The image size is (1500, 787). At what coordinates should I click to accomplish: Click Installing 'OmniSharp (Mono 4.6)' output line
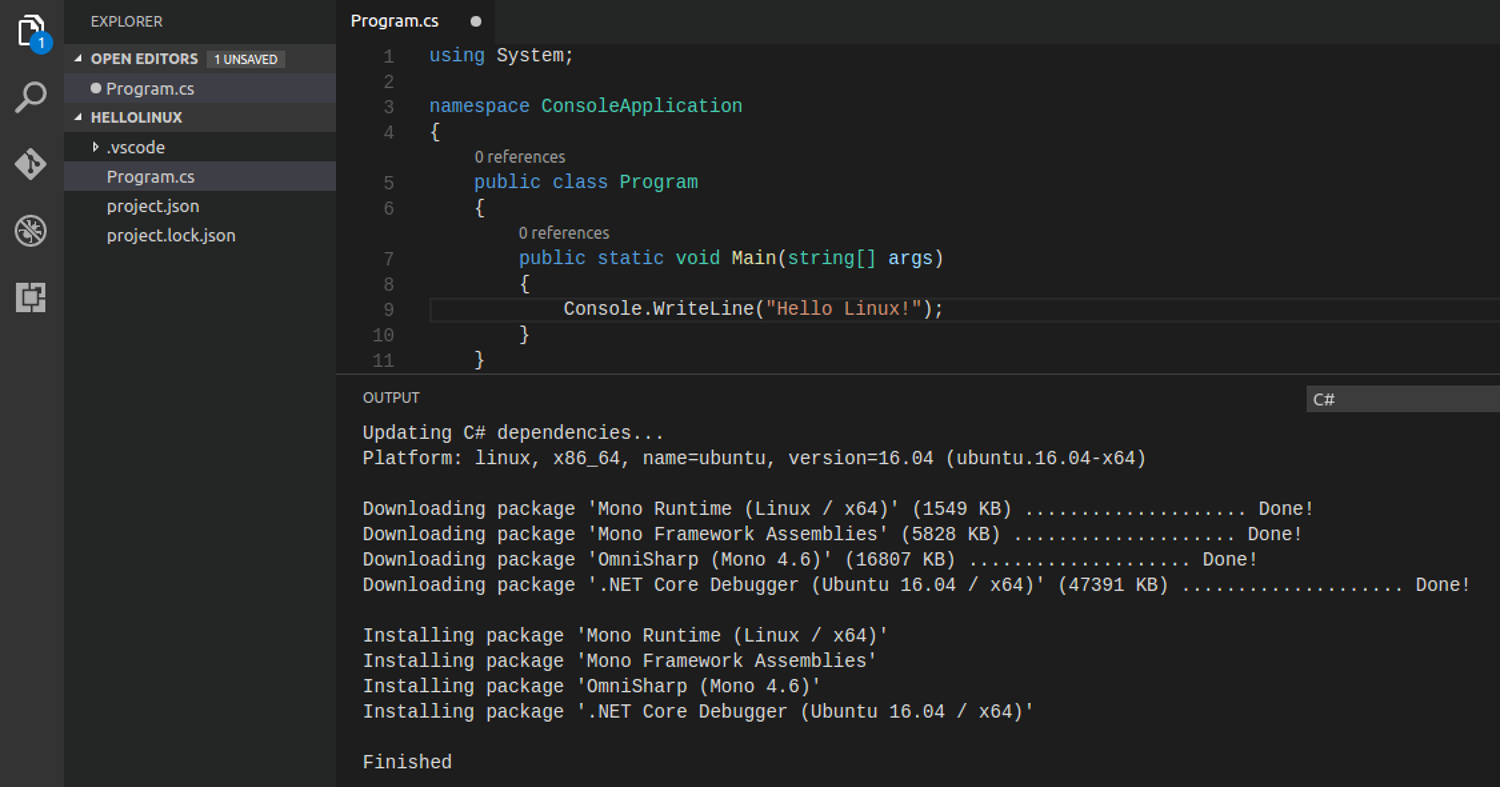click(592, 686)
